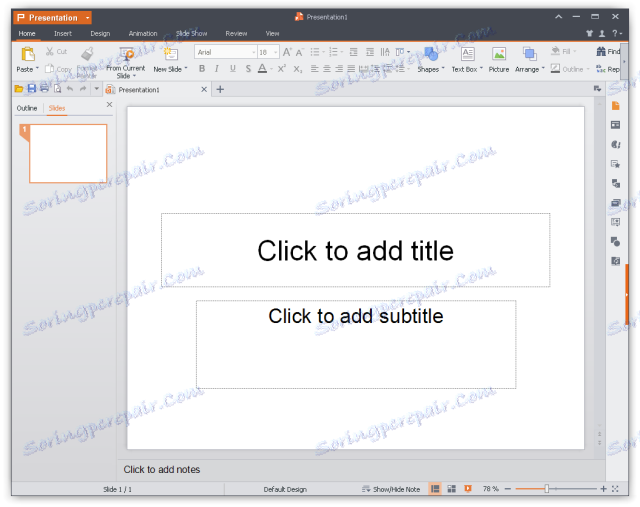Viewport: 640px width, 507px height.
Task: Close the Outline/Slides panel
Action: [109, 105]
